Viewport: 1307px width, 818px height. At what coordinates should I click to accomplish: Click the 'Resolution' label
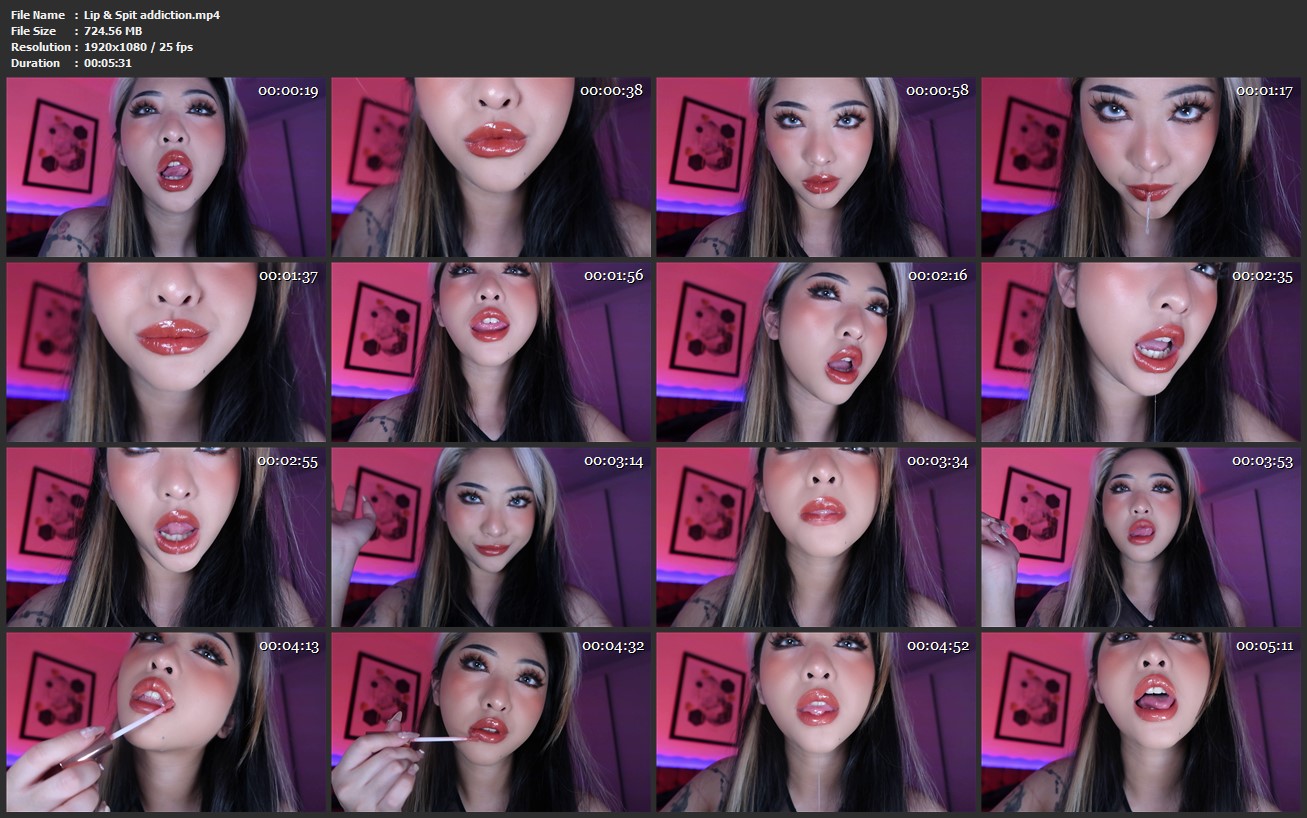(41, 47)
